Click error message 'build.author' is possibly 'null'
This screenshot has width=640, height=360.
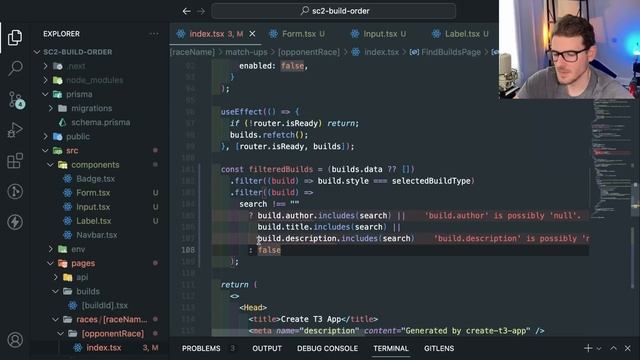(503, 216)
